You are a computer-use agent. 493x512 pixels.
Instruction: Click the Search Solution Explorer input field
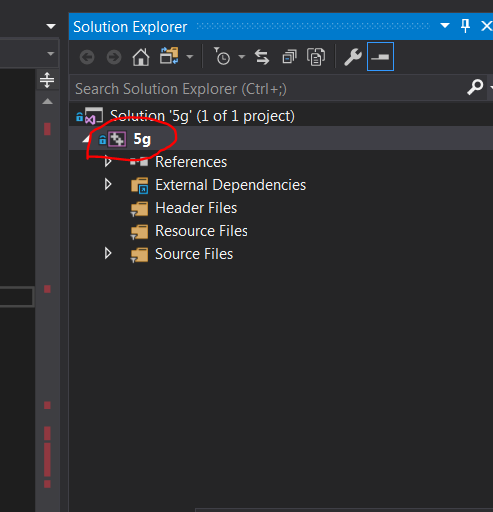click(267, 88)
